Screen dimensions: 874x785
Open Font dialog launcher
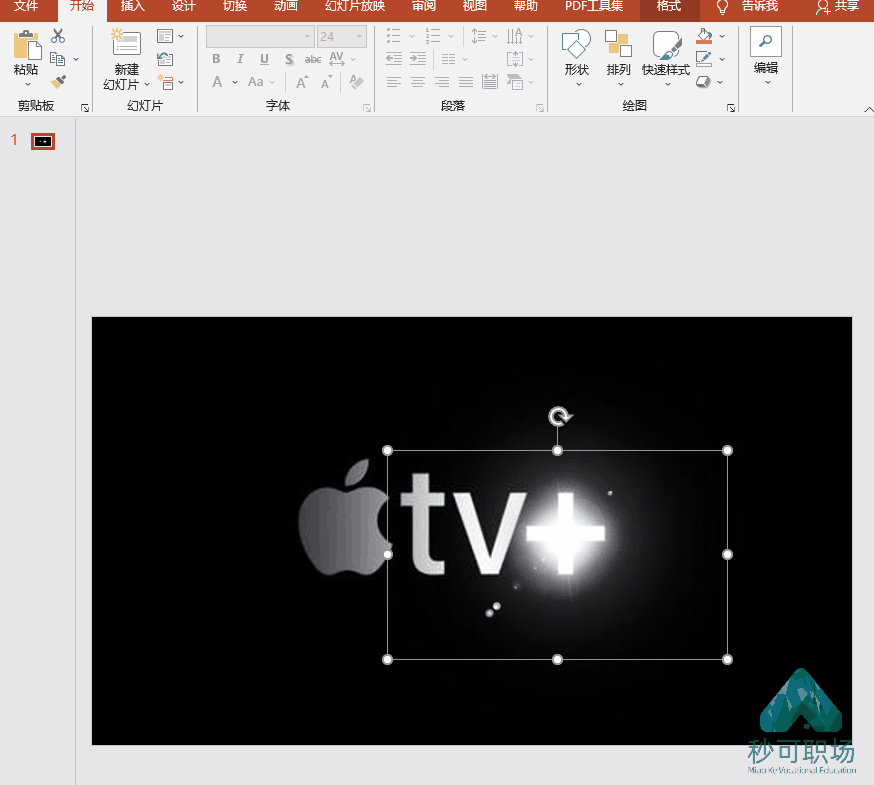(x=367, y=108)
